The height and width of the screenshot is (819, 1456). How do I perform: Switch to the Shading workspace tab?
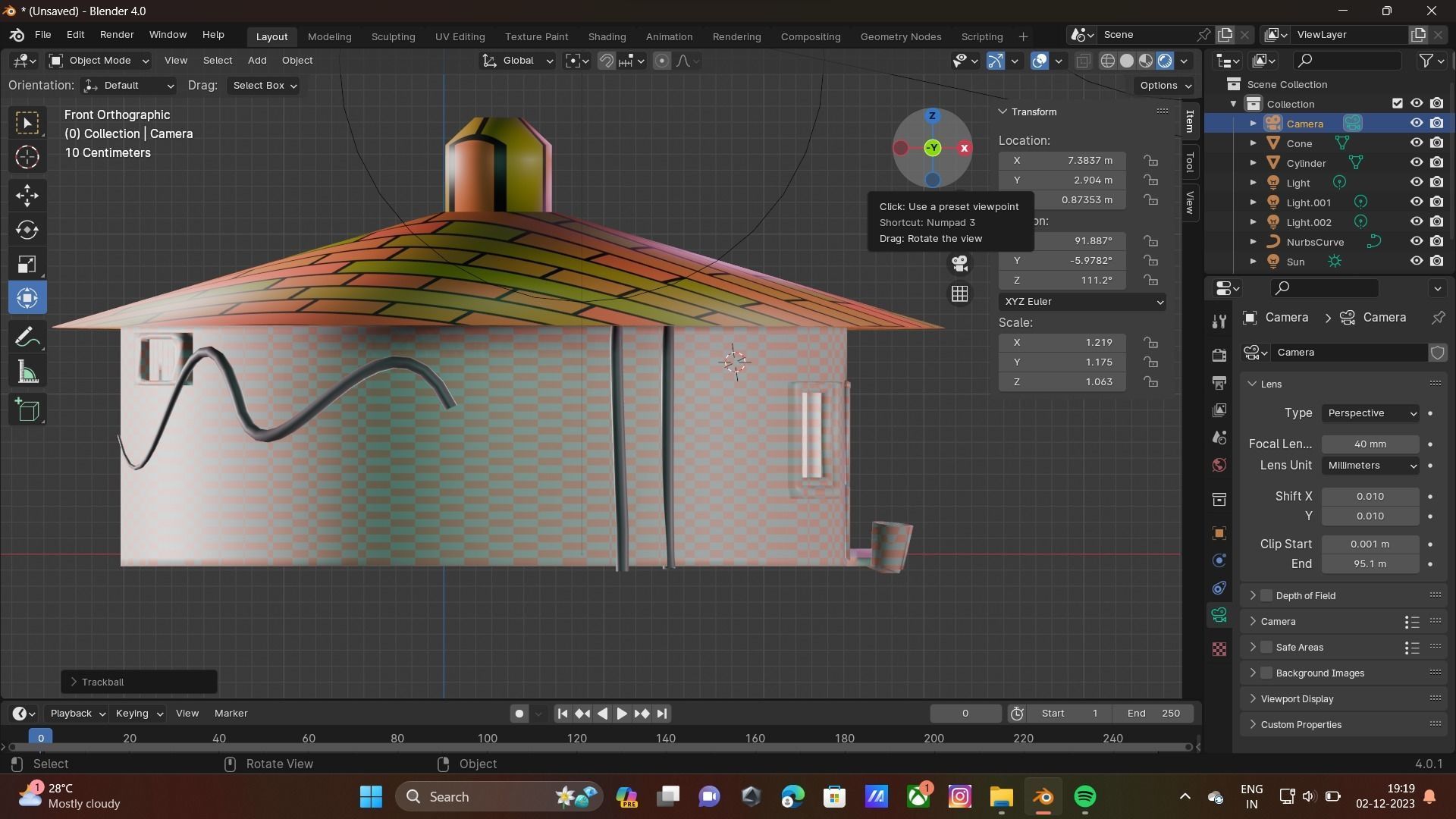[607, 36]
